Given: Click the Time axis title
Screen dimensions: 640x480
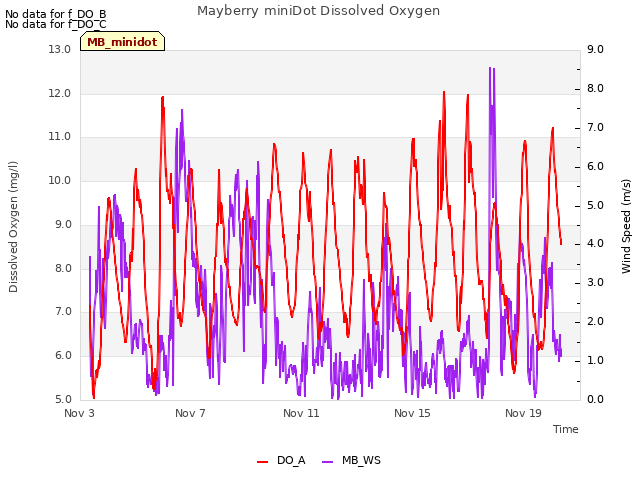Looking at the screenshot, I should point(566,429).
